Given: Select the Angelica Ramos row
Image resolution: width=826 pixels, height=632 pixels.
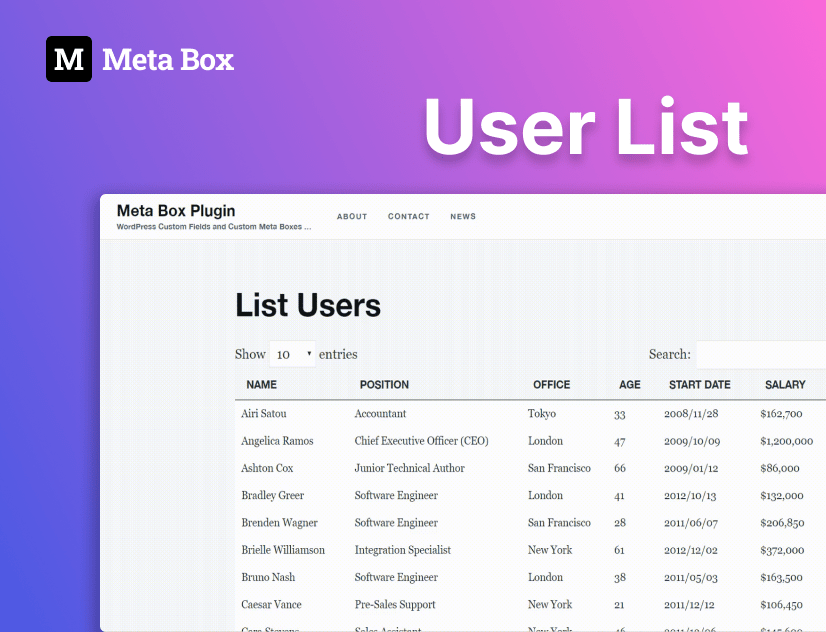Looking at the screenshot, I should point(278,440).
